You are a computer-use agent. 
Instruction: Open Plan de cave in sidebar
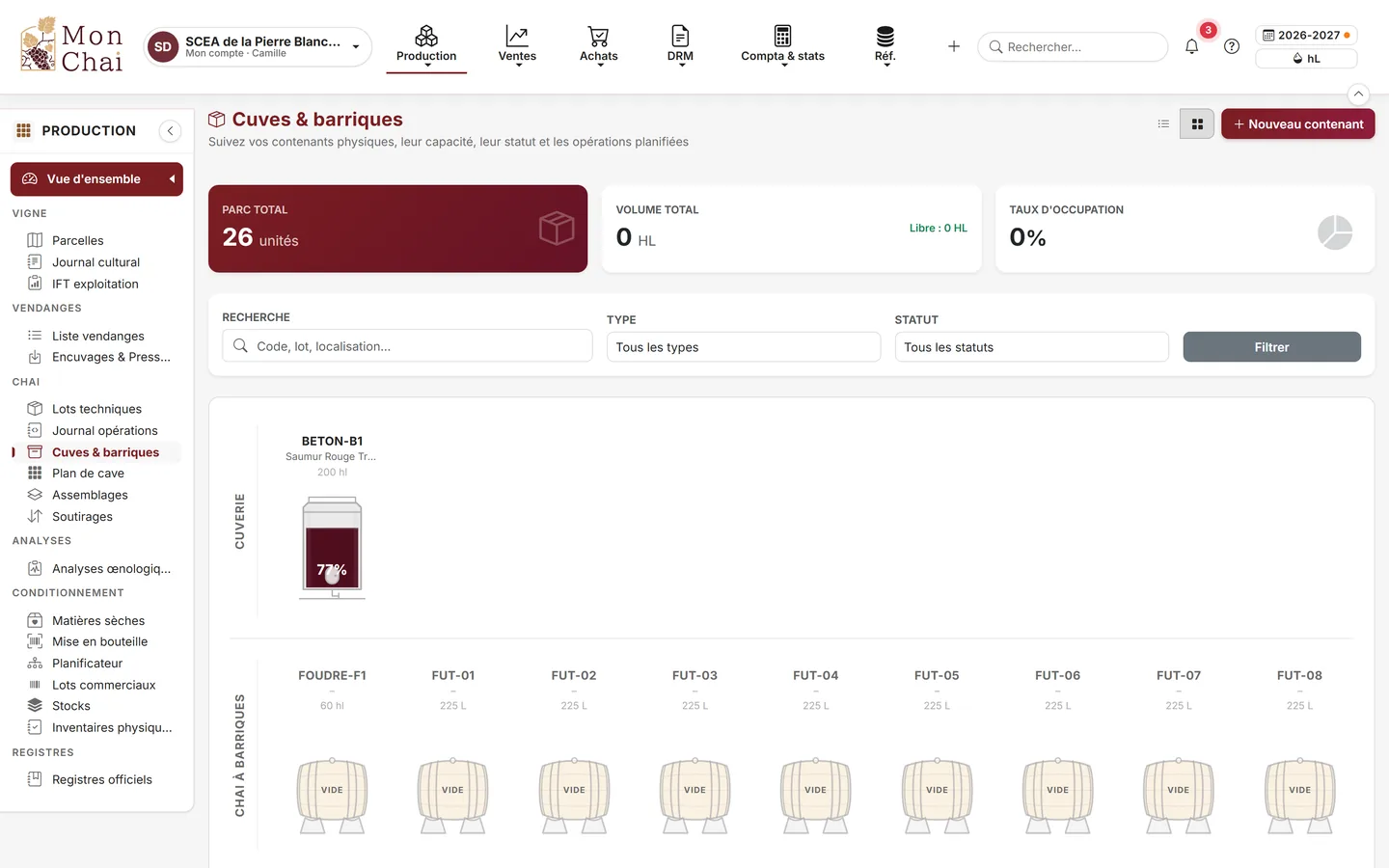pos(88,474)
